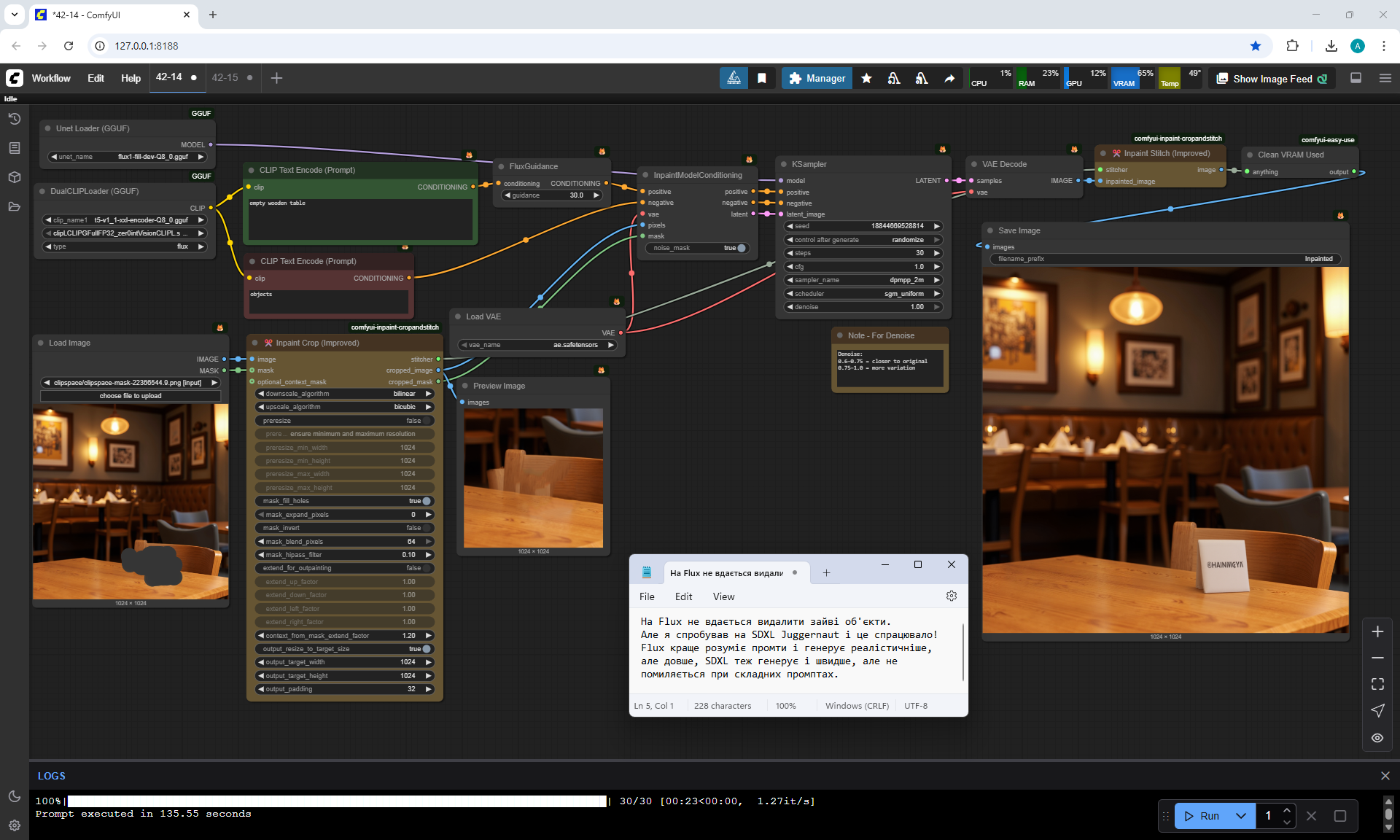Toggle the mask_fill_holes switch
Image resolution: width=1400 pixels, height=840 pixels.
coord(425,501)
